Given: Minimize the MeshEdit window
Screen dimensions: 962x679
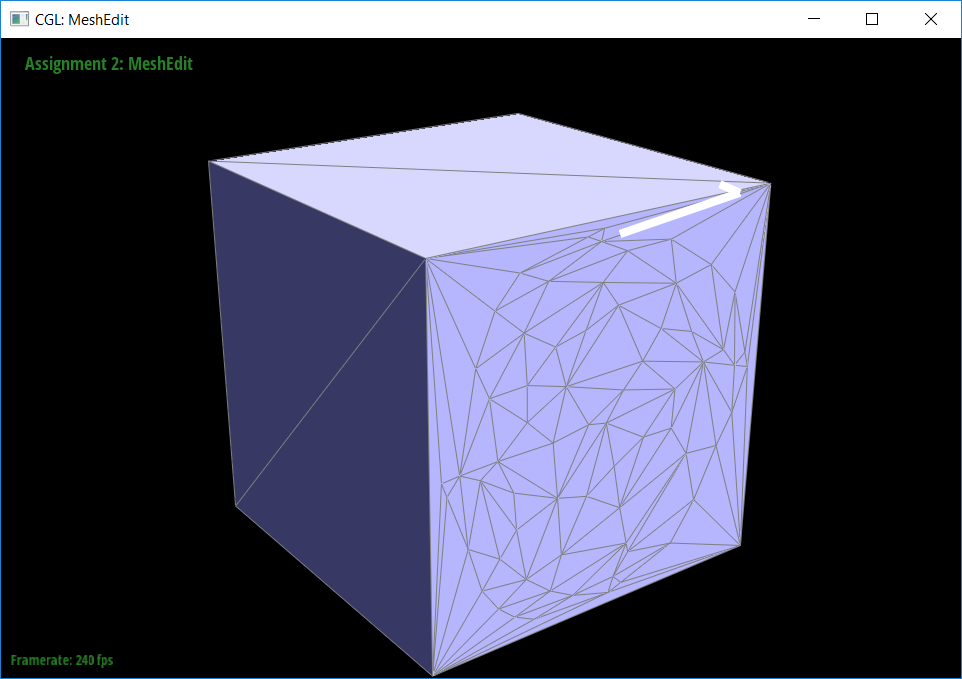Looking at the screenshot, I should click(814, 19).
